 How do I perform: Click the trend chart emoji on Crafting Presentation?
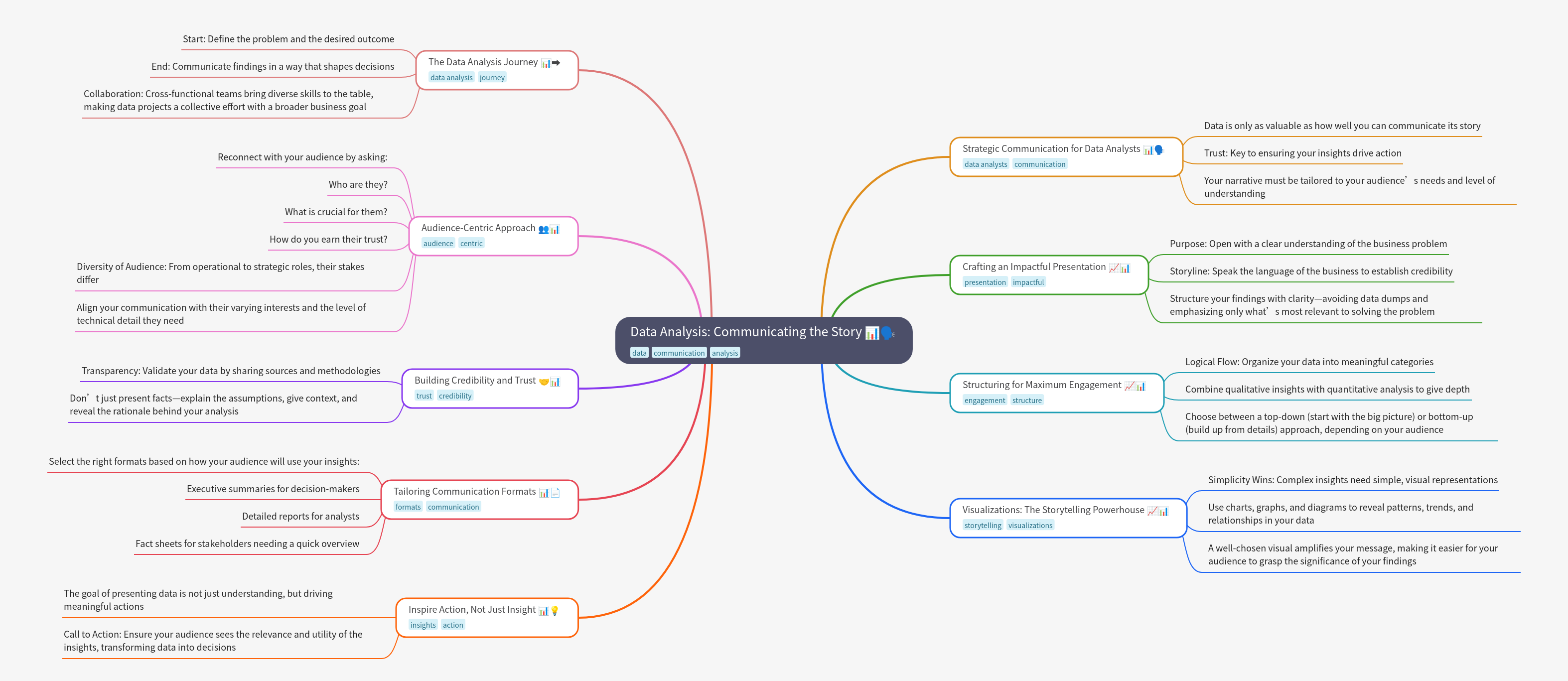point(1114,268)
